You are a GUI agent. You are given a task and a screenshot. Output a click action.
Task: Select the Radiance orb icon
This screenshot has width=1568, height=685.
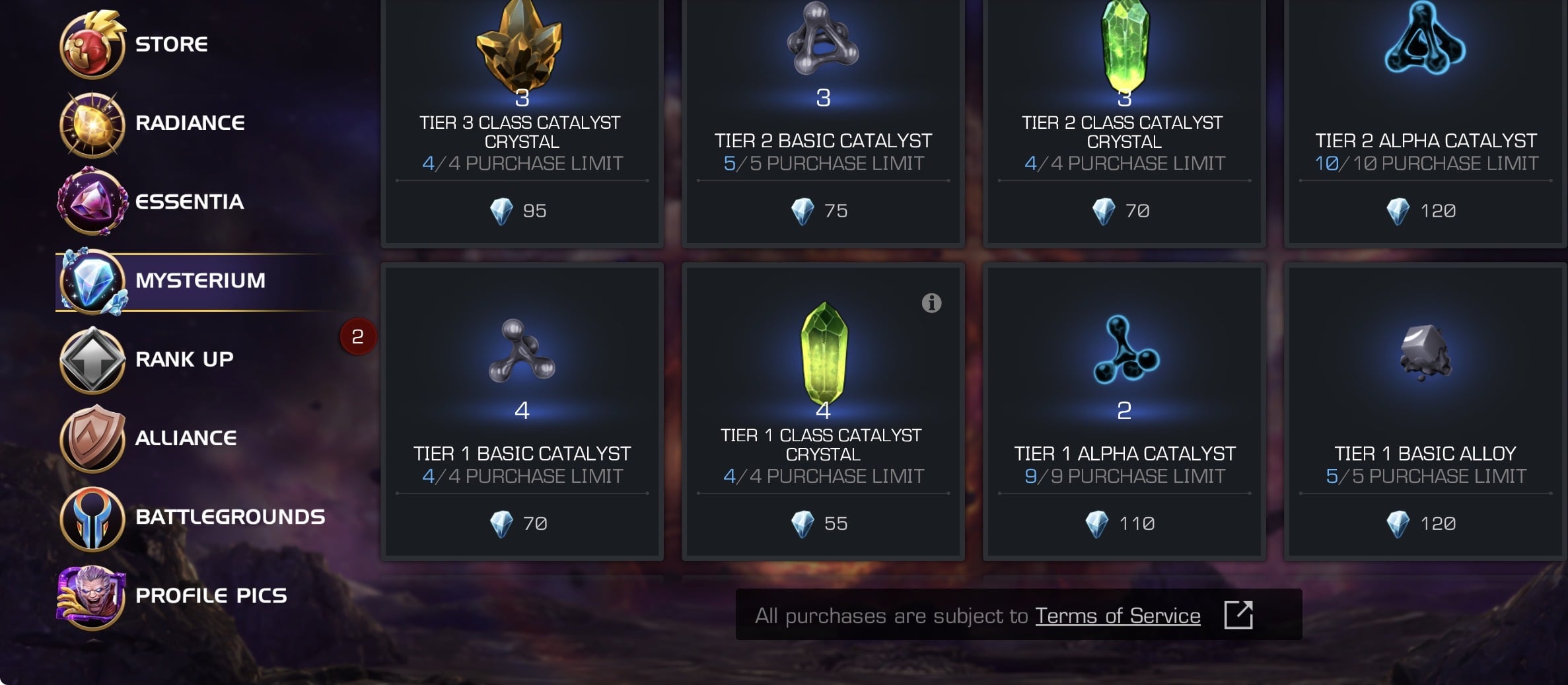92,124
